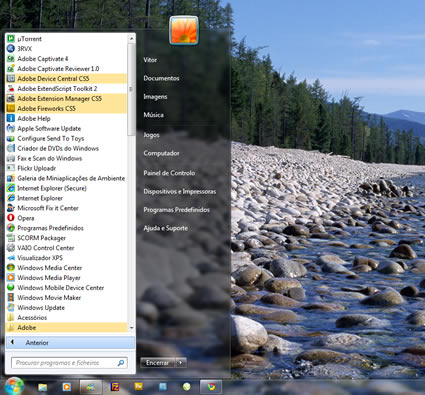Open the shutdown options arrow beside Encerrar
Viewport: 425px width, 395px height.
coord(181,362)
